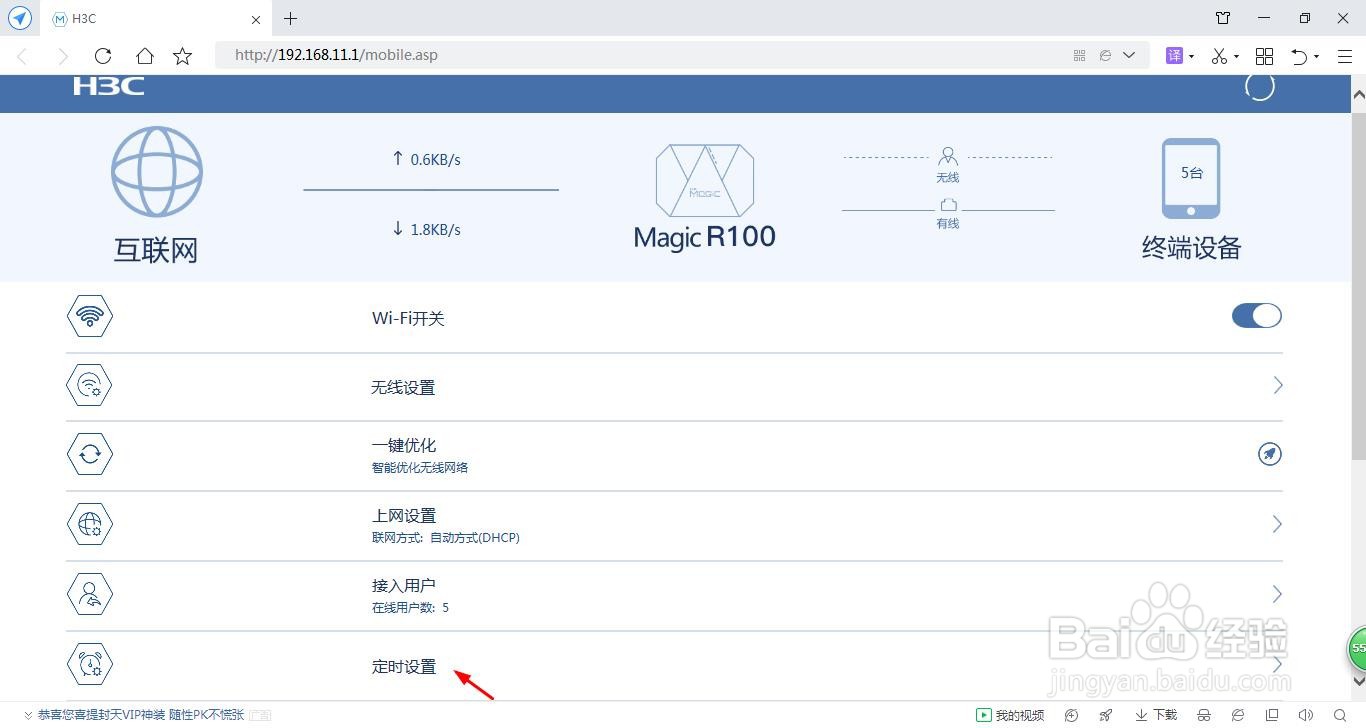Viewport: 1366px width, 728px height.
Task: Select the H3C browser tab
Action: tap(156, 18)
